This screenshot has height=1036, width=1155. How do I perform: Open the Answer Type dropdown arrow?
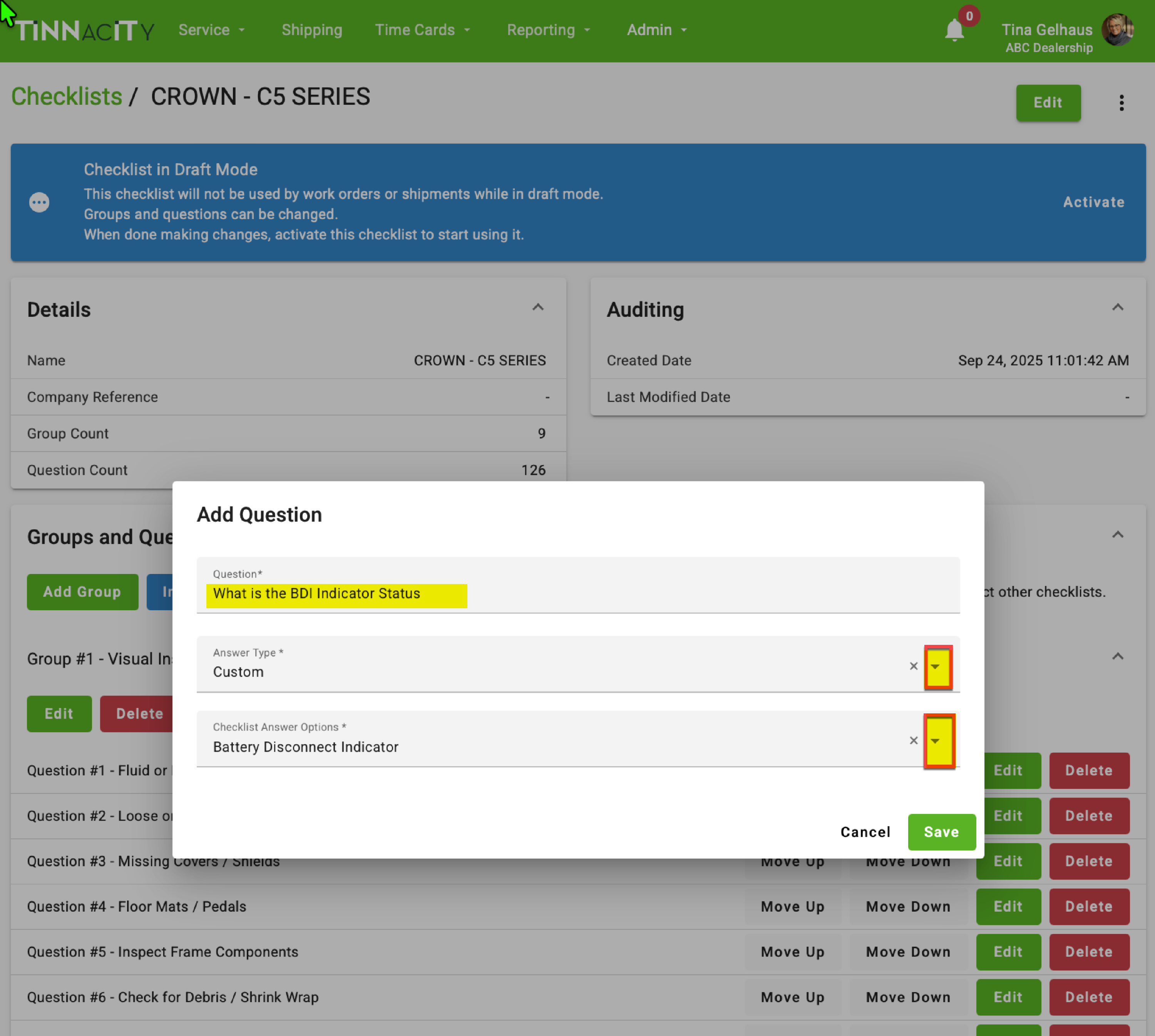pyautogui.click(x=935, y=666)
